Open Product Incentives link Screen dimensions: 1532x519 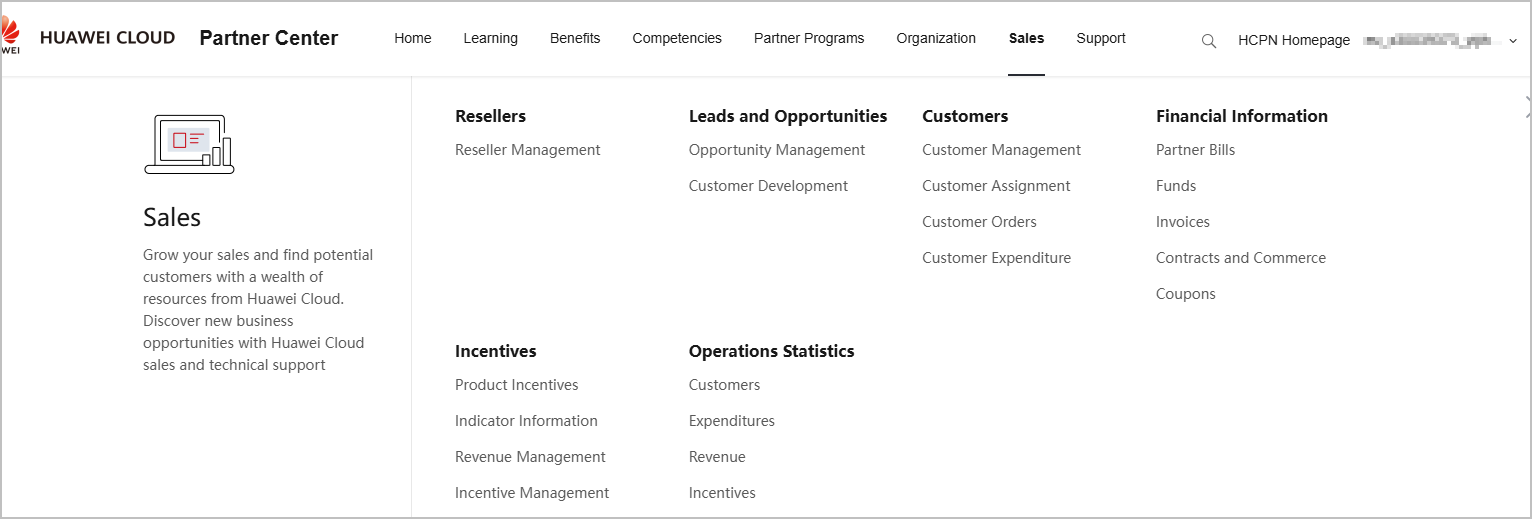coord(517,385)
